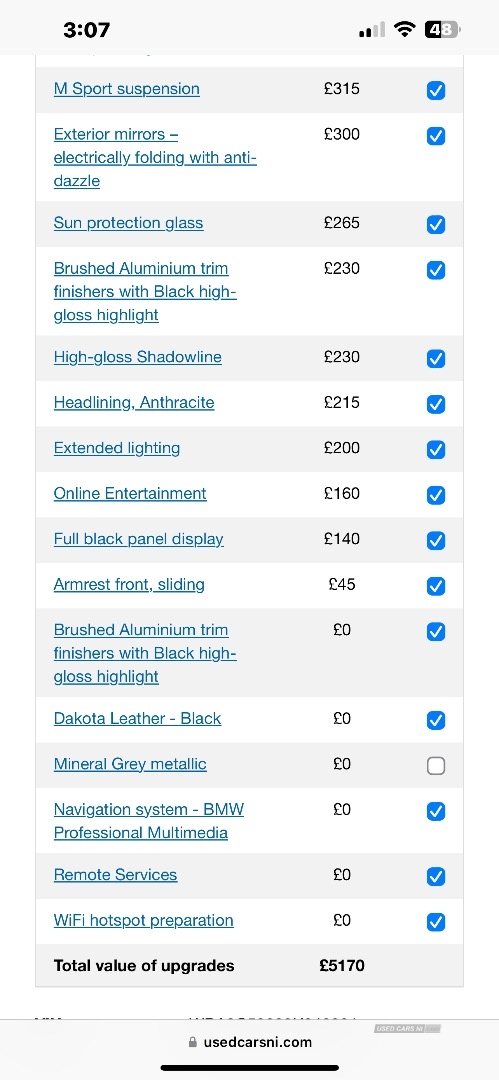This screenshot has width=499, height=1080.
Task: Open the Exterior mirrors electrically folding link
Action: [x=155, y=158]
